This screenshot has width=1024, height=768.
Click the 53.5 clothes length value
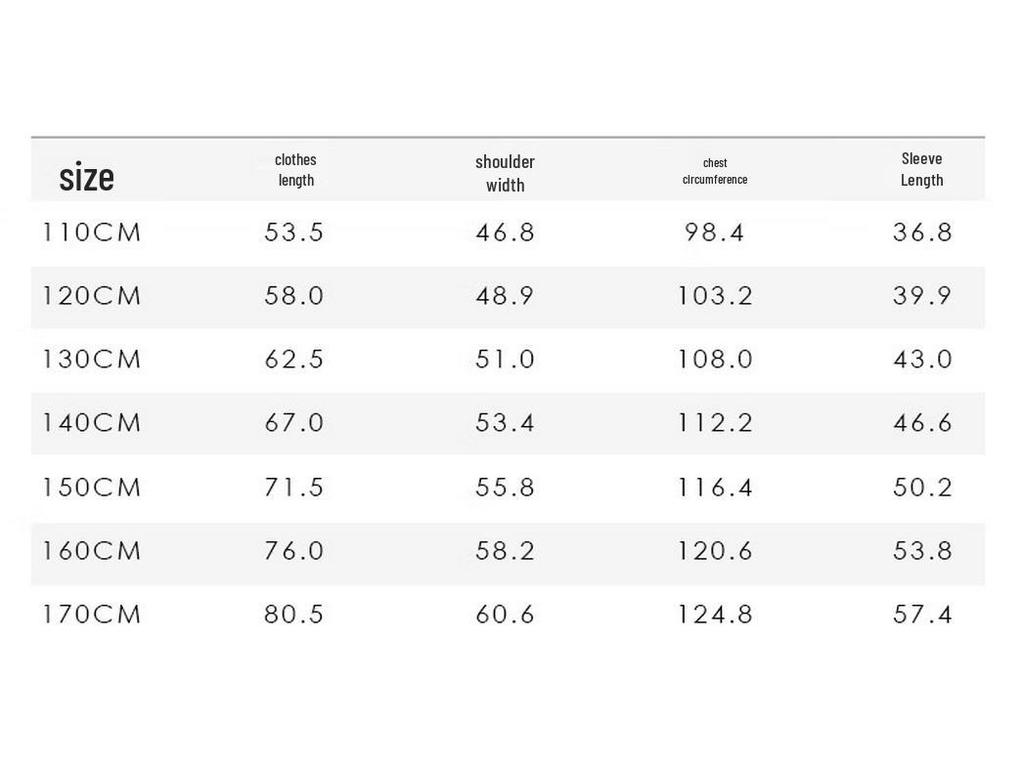click(x=294, y=233)
